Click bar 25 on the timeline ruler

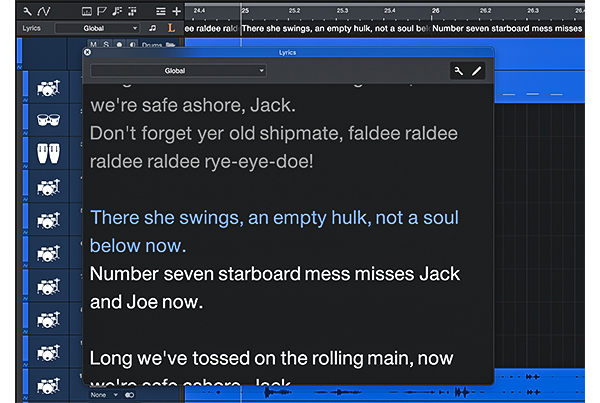[x=245, y=11]
